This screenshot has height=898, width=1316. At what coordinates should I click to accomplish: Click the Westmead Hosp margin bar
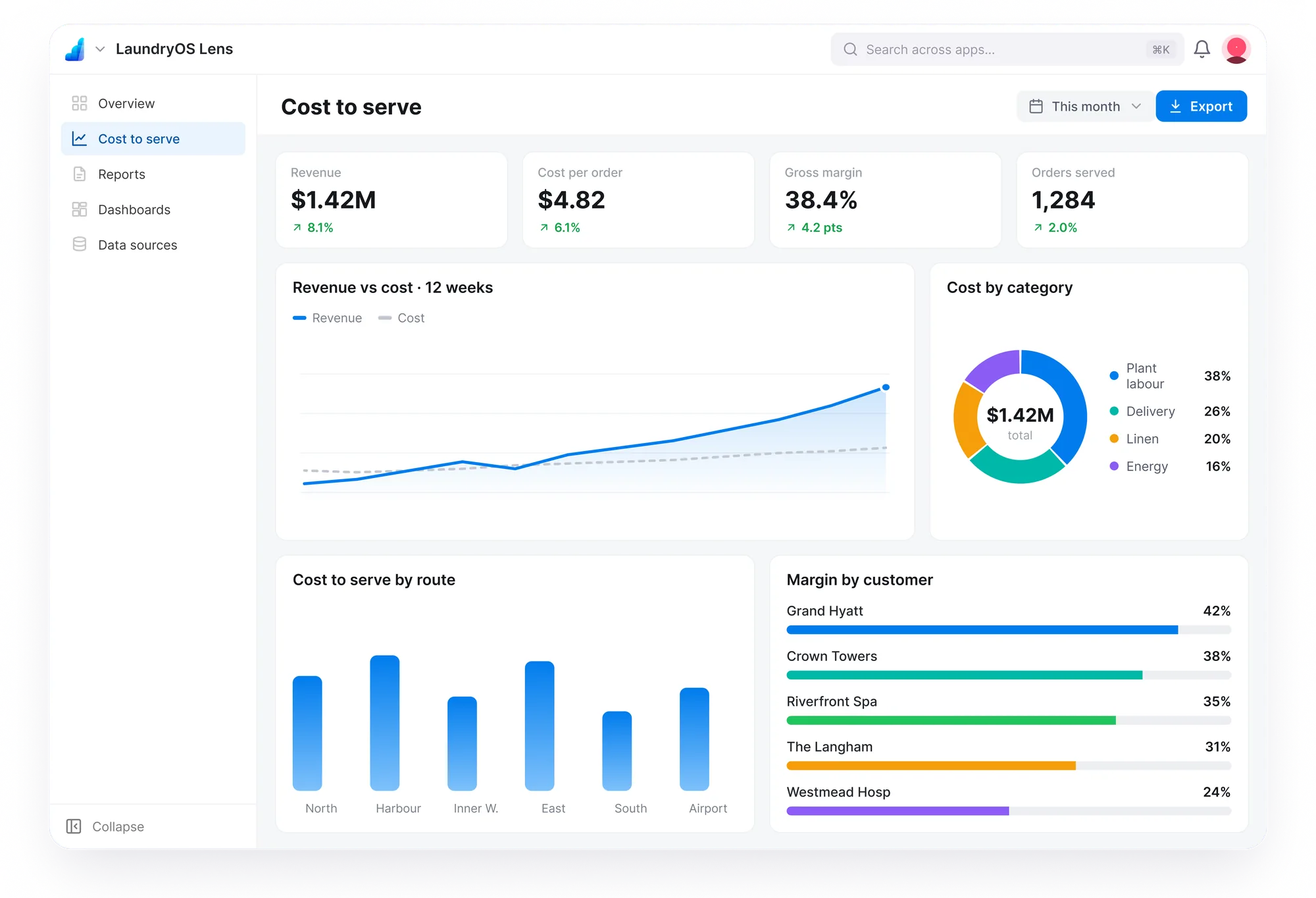coord(1009,811)
